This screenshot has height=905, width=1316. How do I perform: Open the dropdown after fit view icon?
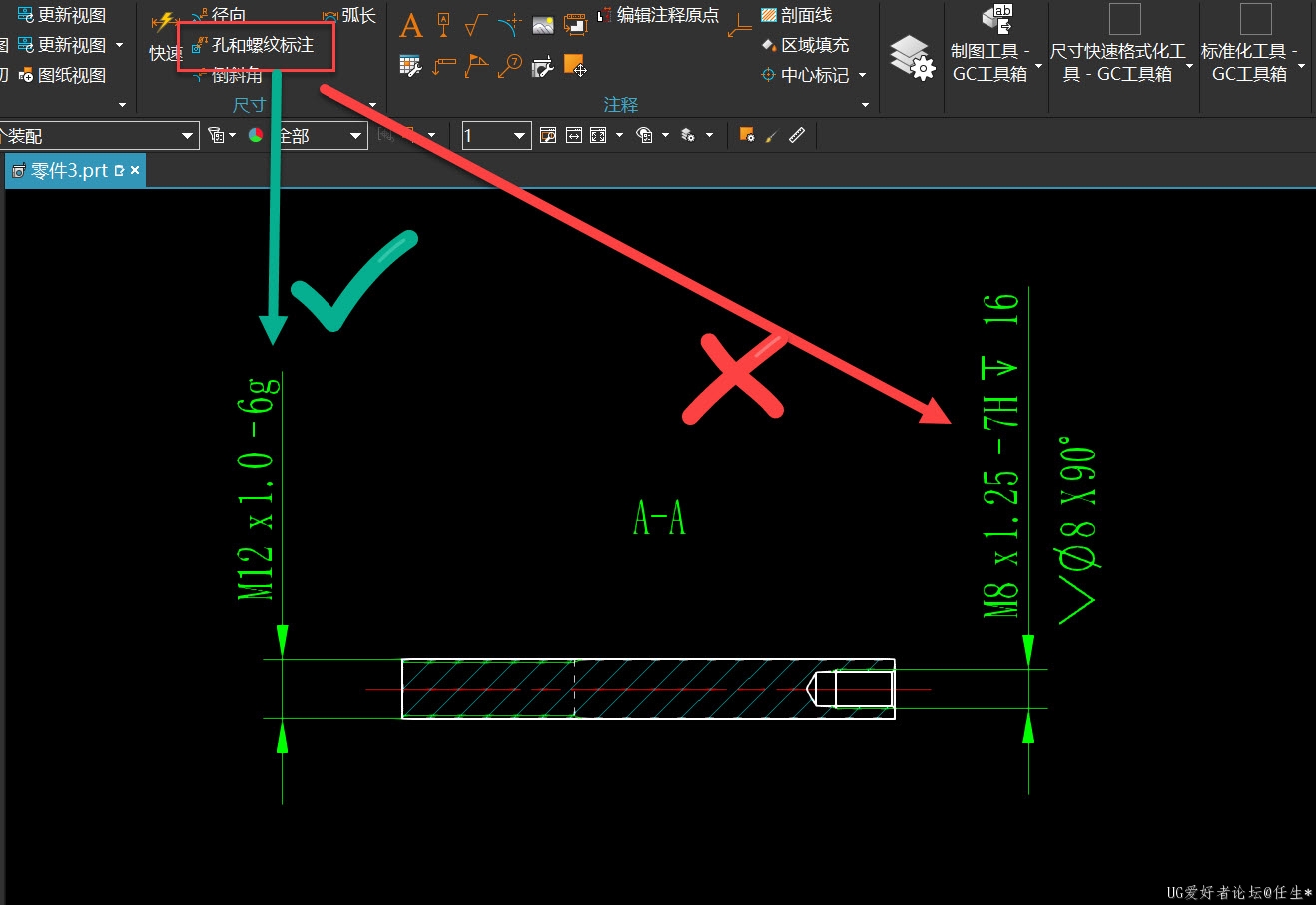click(x=619, y=135)
